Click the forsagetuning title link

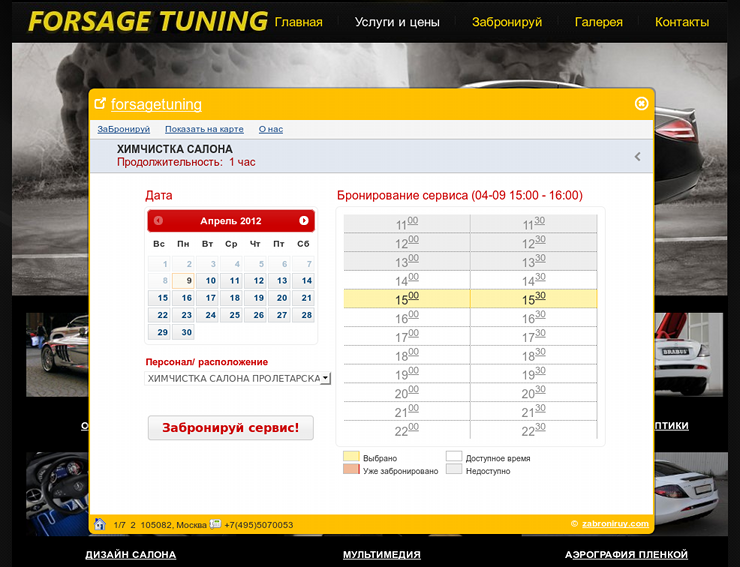(x=156, y=104)
